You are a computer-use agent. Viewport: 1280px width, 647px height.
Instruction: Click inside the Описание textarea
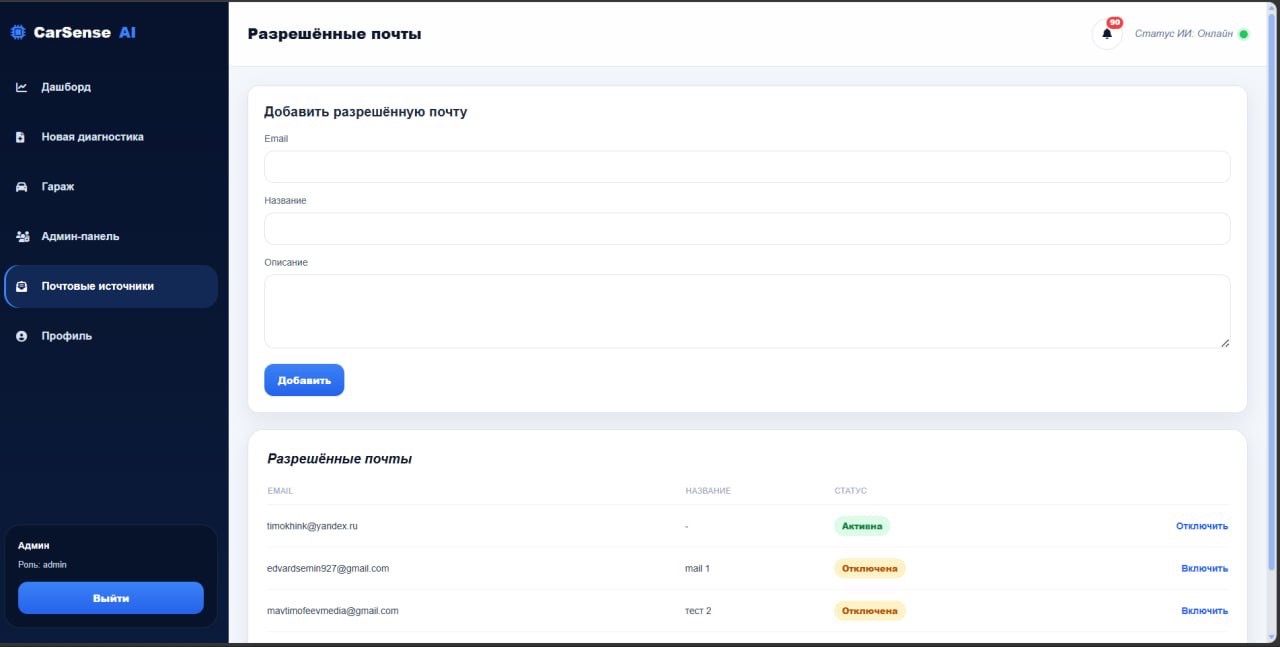747,311
